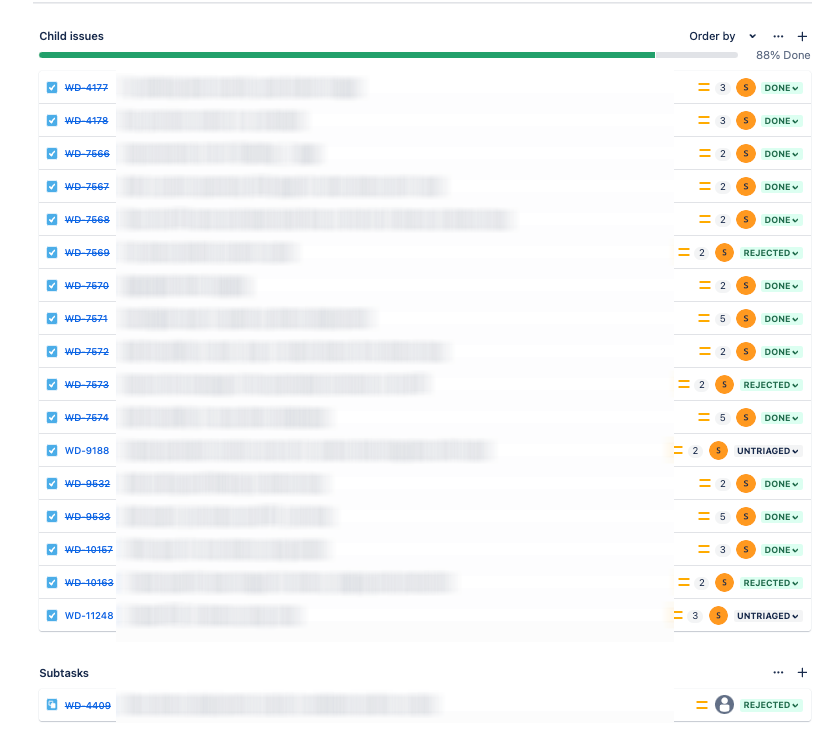Uncheck the checkbox for WD-4177
Viewport: 819px width, 733px height.
pyautogui.click(x=51, y=87)
